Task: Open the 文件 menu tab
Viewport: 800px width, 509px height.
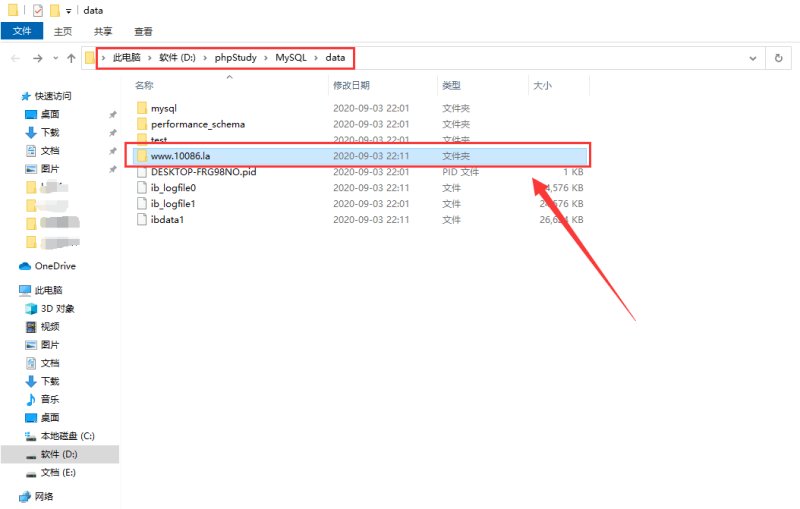Action: tap(22, 31)
